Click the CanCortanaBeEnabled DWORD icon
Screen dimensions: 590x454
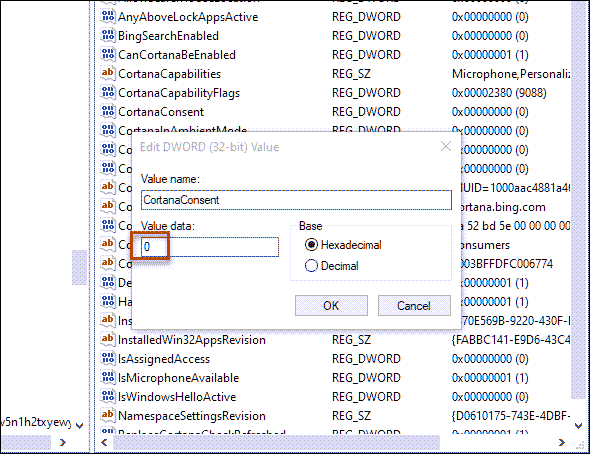[x=108, y=54]
